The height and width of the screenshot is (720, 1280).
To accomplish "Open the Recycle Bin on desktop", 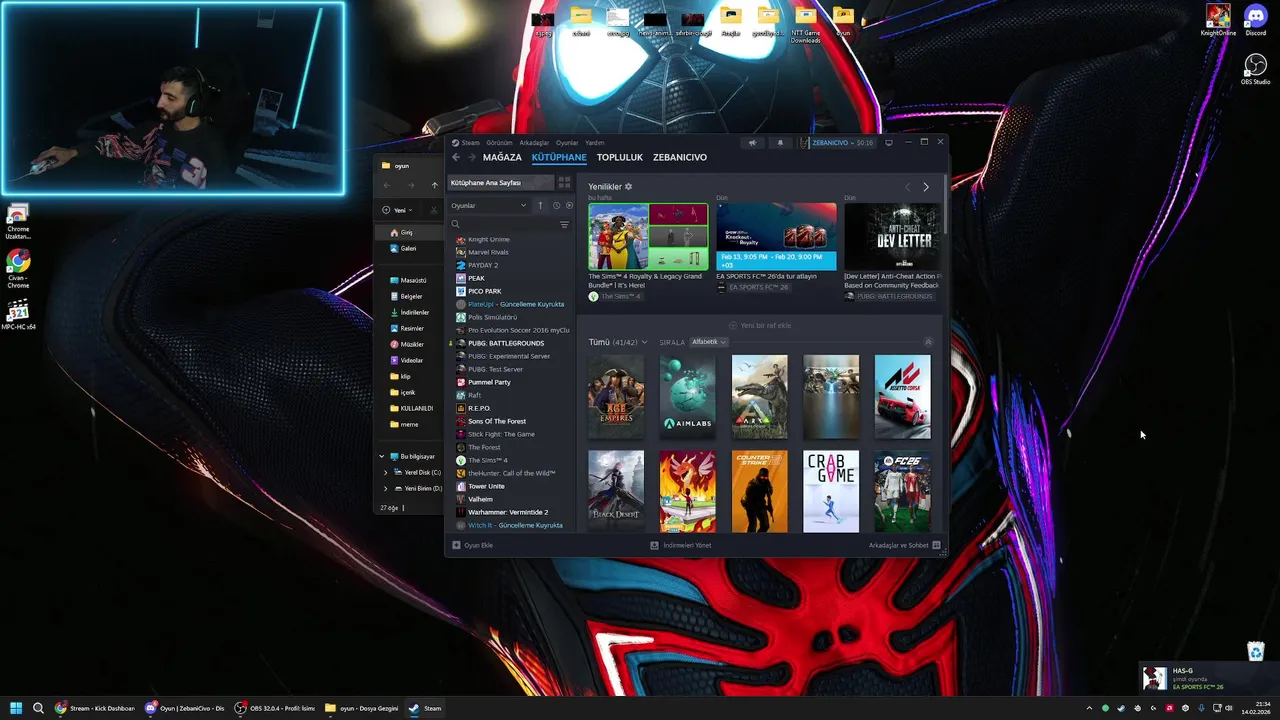I will click(1256, 652).
